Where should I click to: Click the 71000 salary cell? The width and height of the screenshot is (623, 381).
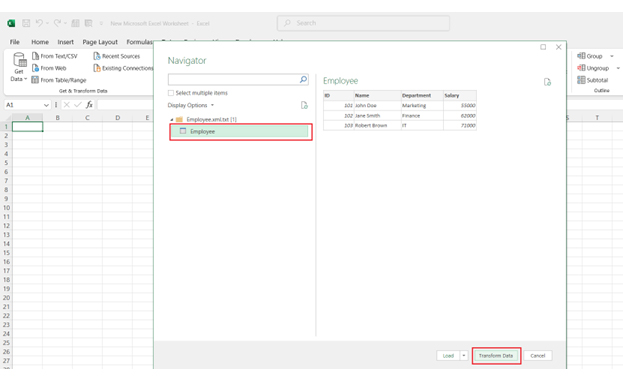460,126
